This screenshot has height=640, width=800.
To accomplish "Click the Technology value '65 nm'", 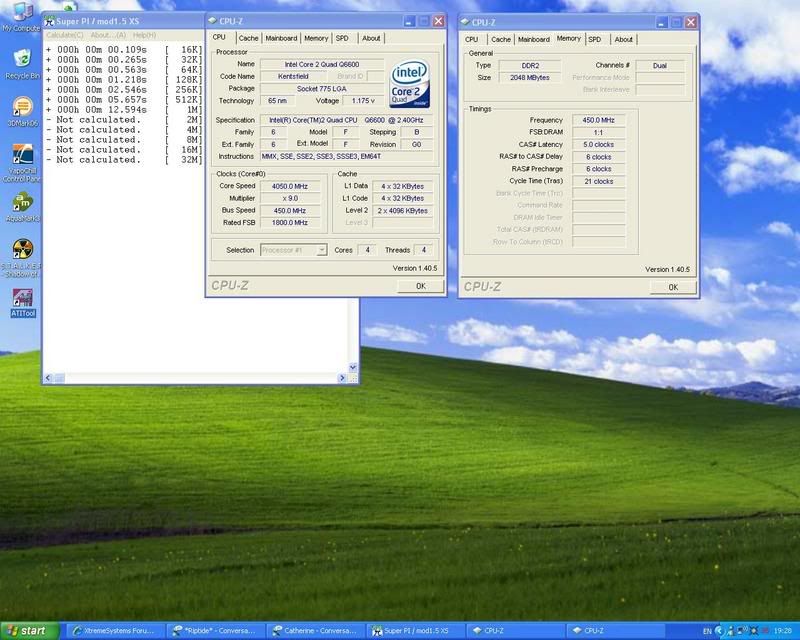I will point(277,101).
